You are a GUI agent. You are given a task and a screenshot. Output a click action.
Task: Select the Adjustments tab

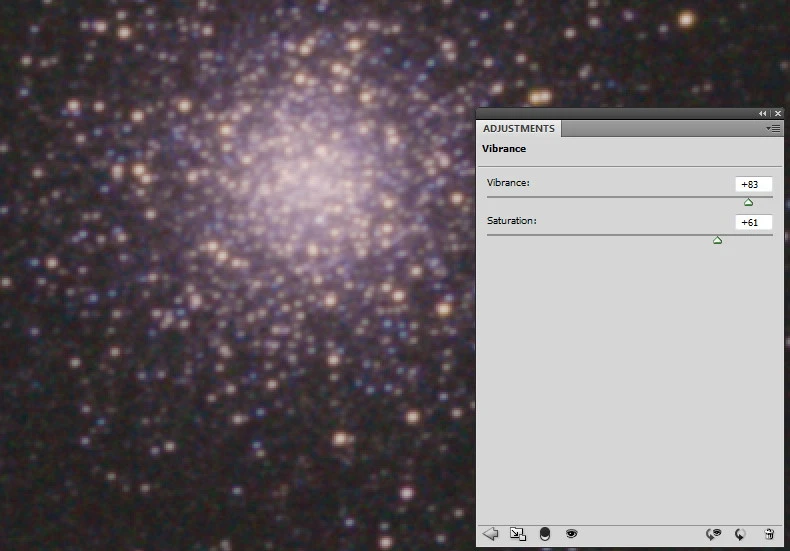pyautogui.click(x=519, y=129)
